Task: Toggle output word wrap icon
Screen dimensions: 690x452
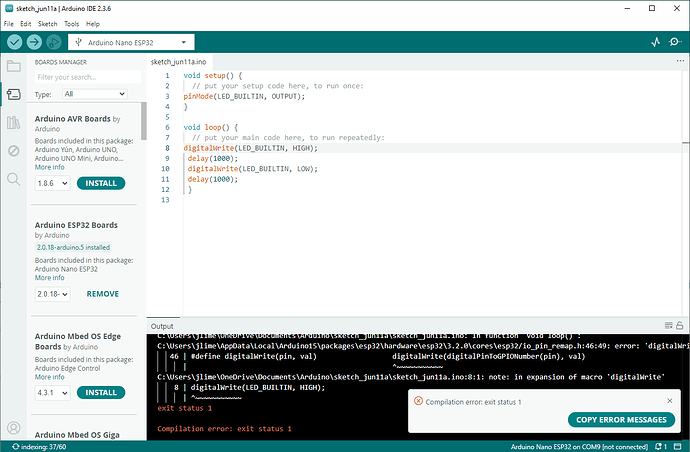Action: (668, 326)
